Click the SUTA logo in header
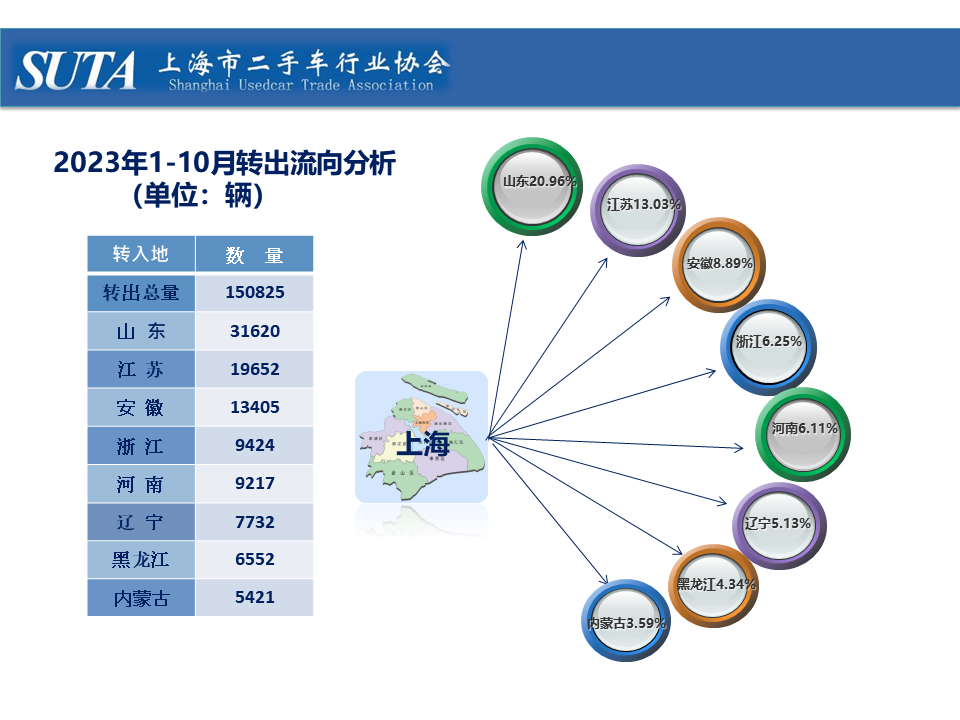 (x=75, y=71)
